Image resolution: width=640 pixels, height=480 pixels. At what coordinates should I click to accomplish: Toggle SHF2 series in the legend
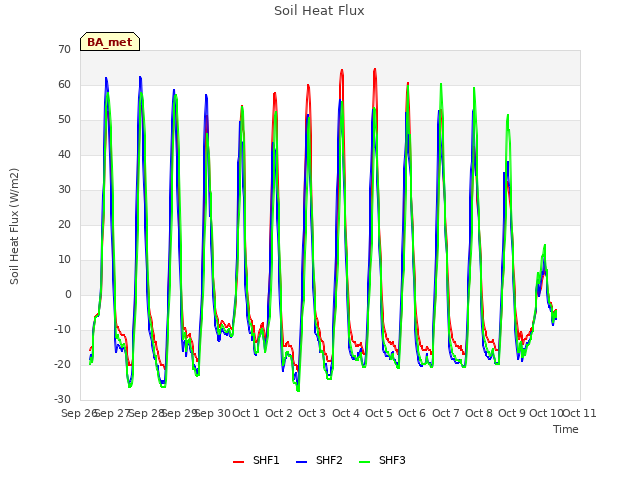coord(319,460)
